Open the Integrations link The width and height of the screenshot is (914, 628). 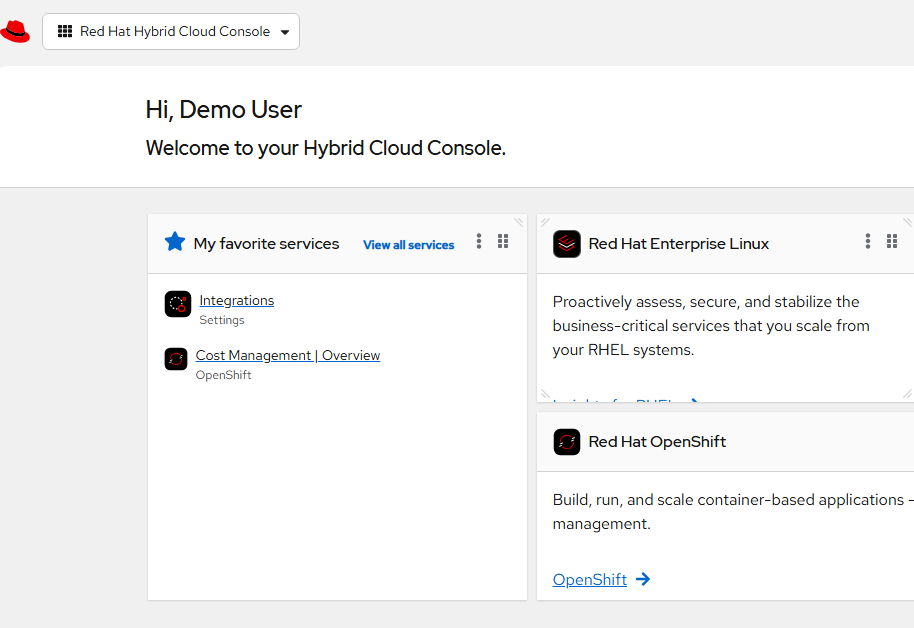pos(237,300)
